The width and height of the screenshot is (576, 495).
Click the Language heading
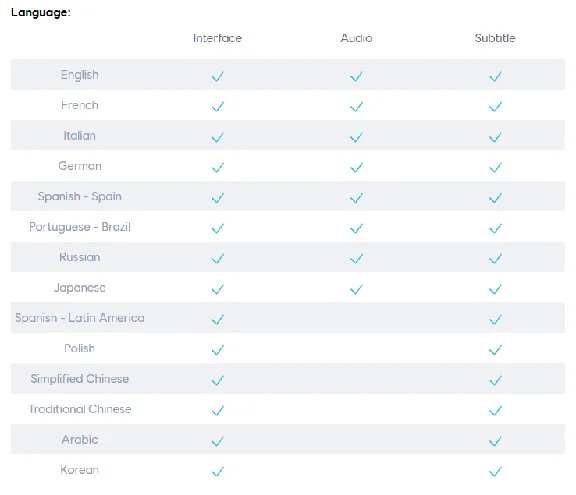[x=41, y=12]
